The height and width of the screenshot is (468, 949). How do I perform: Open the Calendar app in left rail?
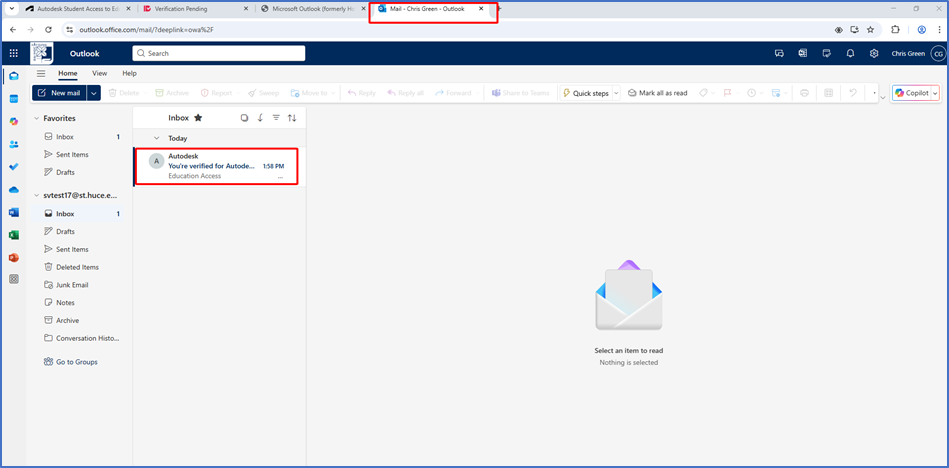coord(14,99)
